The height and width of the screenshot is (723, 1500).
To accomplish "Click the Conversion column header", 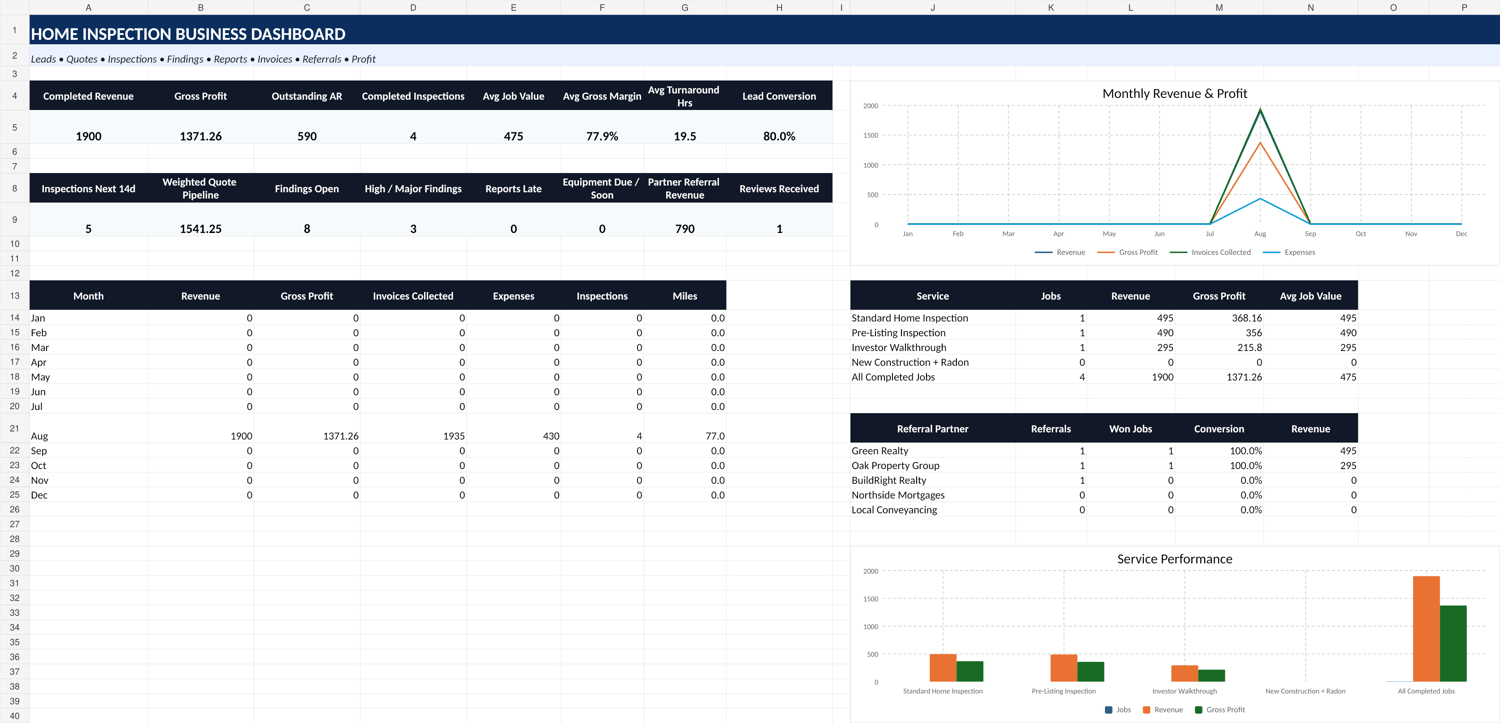I will coord(1219,428).
